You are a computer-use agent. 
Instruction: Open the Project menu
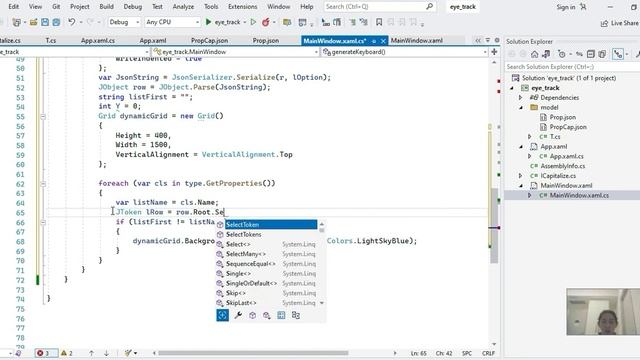[80, 7]
